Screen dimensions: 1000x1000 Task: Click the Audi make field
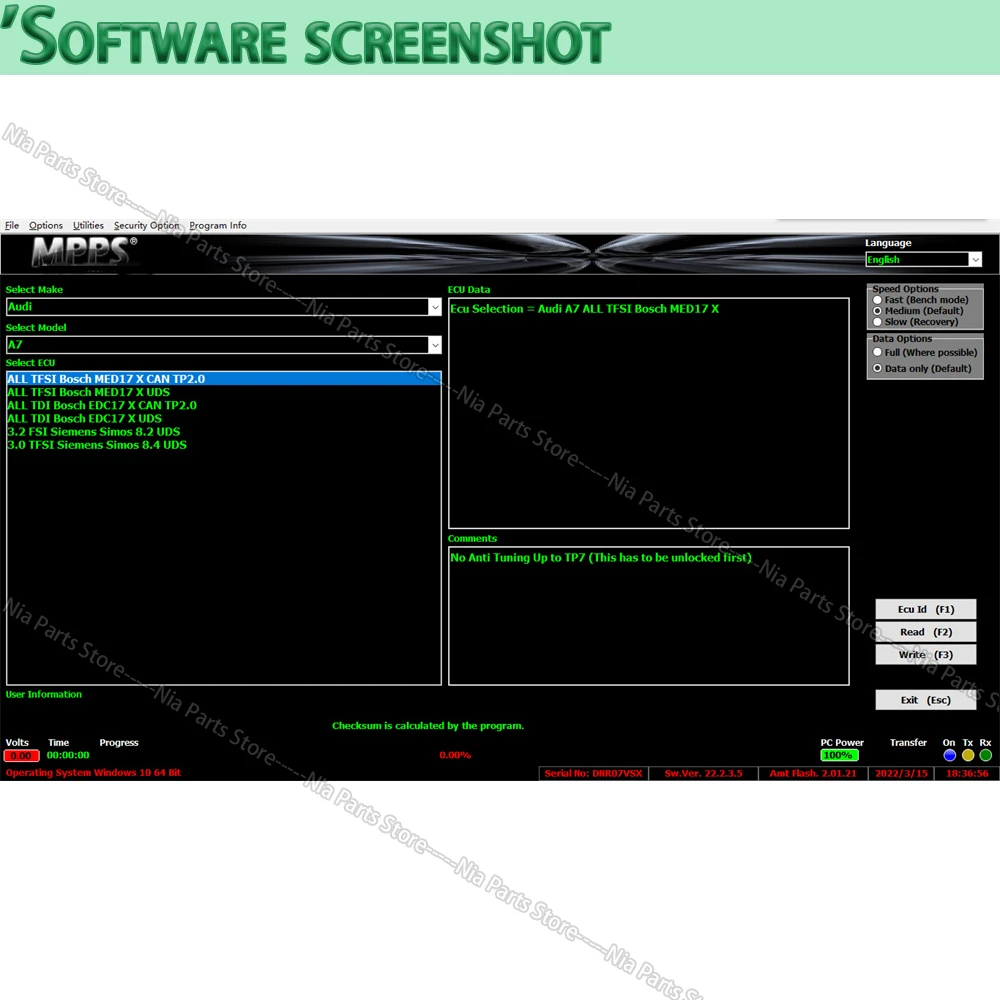click(x=217, y=307)
